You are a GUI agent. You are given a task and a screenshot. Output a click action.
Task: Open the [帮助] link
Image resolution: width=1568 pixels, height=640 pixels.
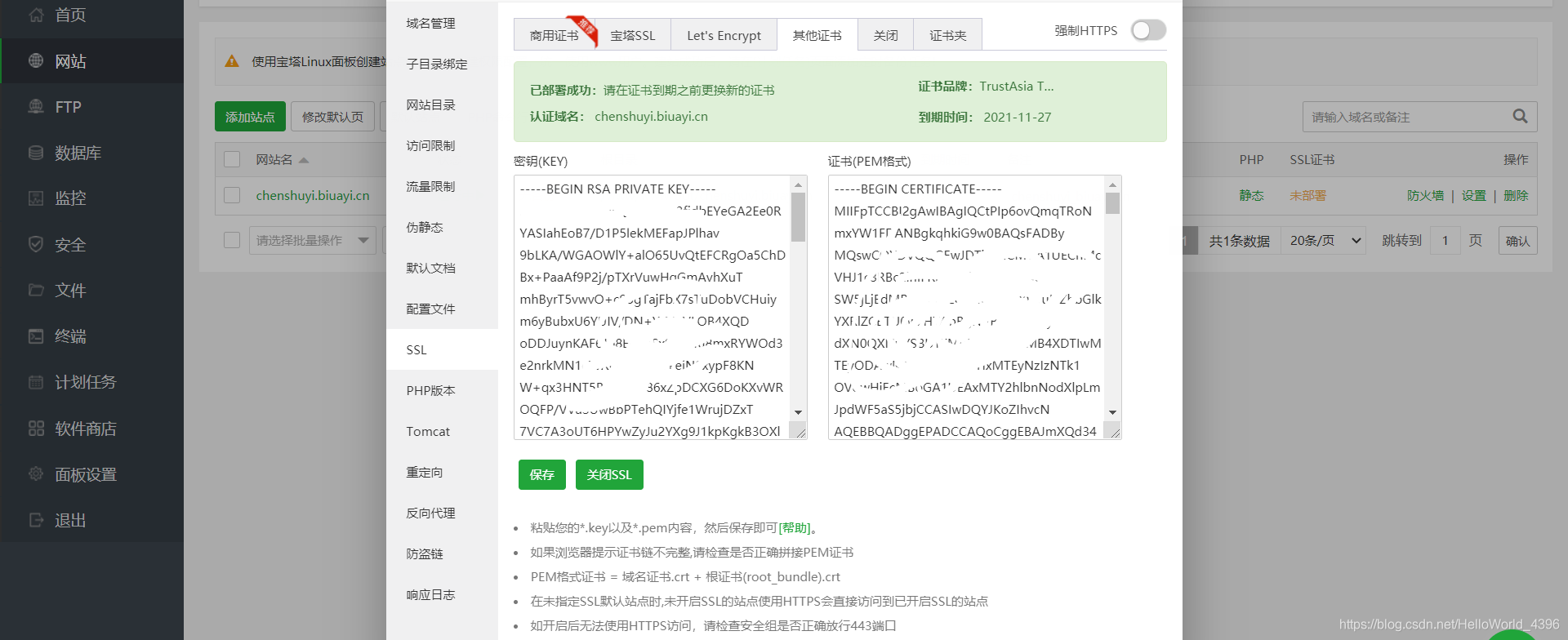point(795,527)
